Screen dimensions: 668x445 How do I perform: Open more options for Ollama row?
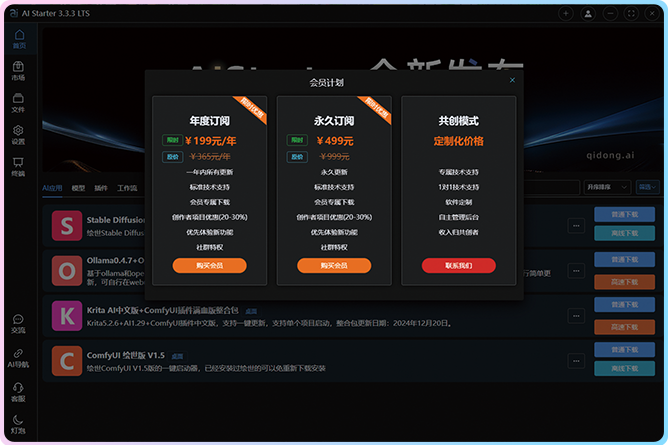pos(576,271)
